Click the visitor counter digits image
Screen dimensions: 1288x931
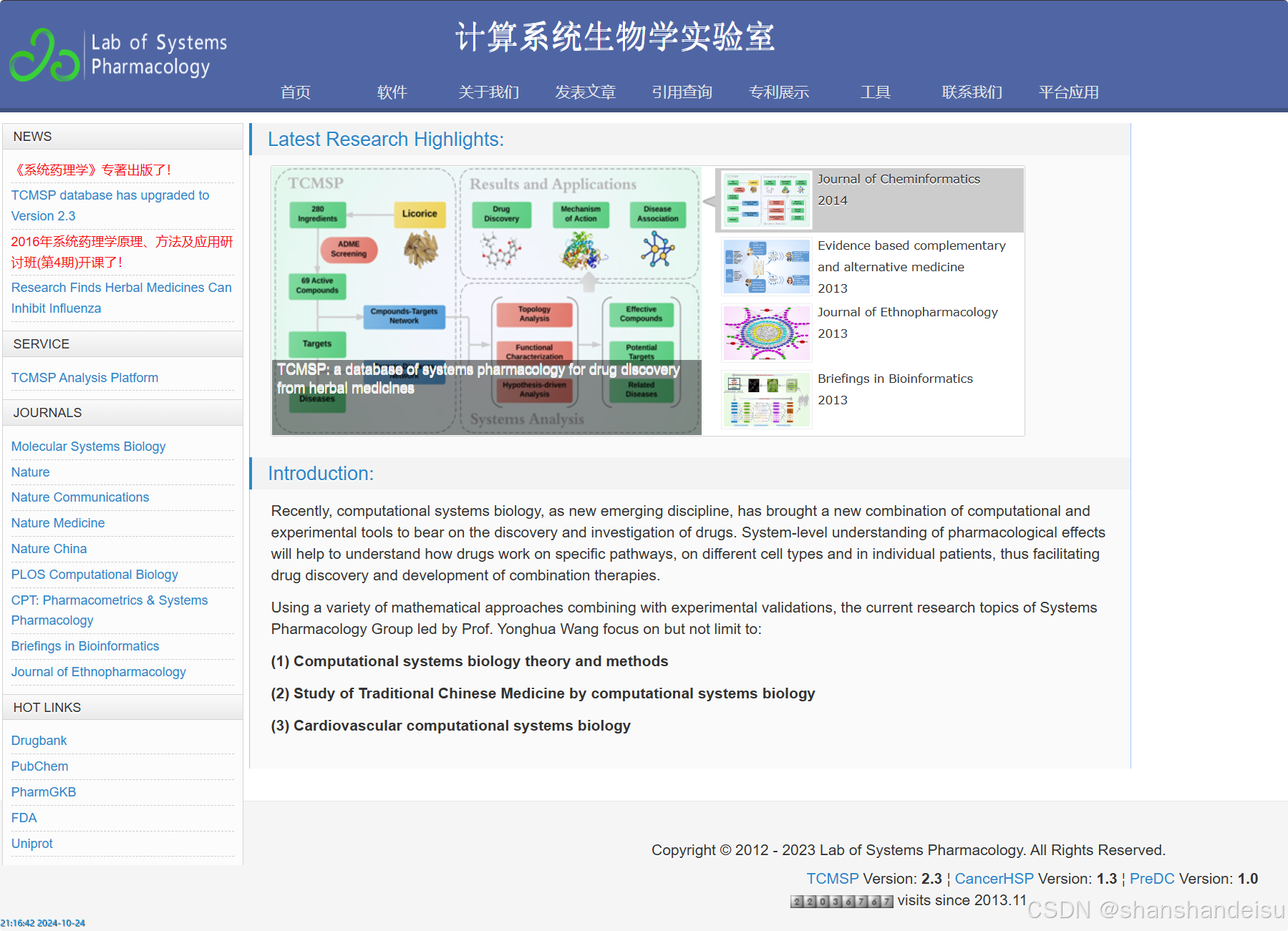[x=841, y=902]
